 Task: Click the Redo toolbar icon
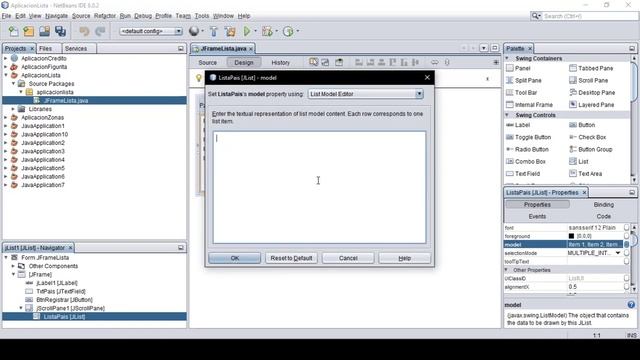click(100, 31)
